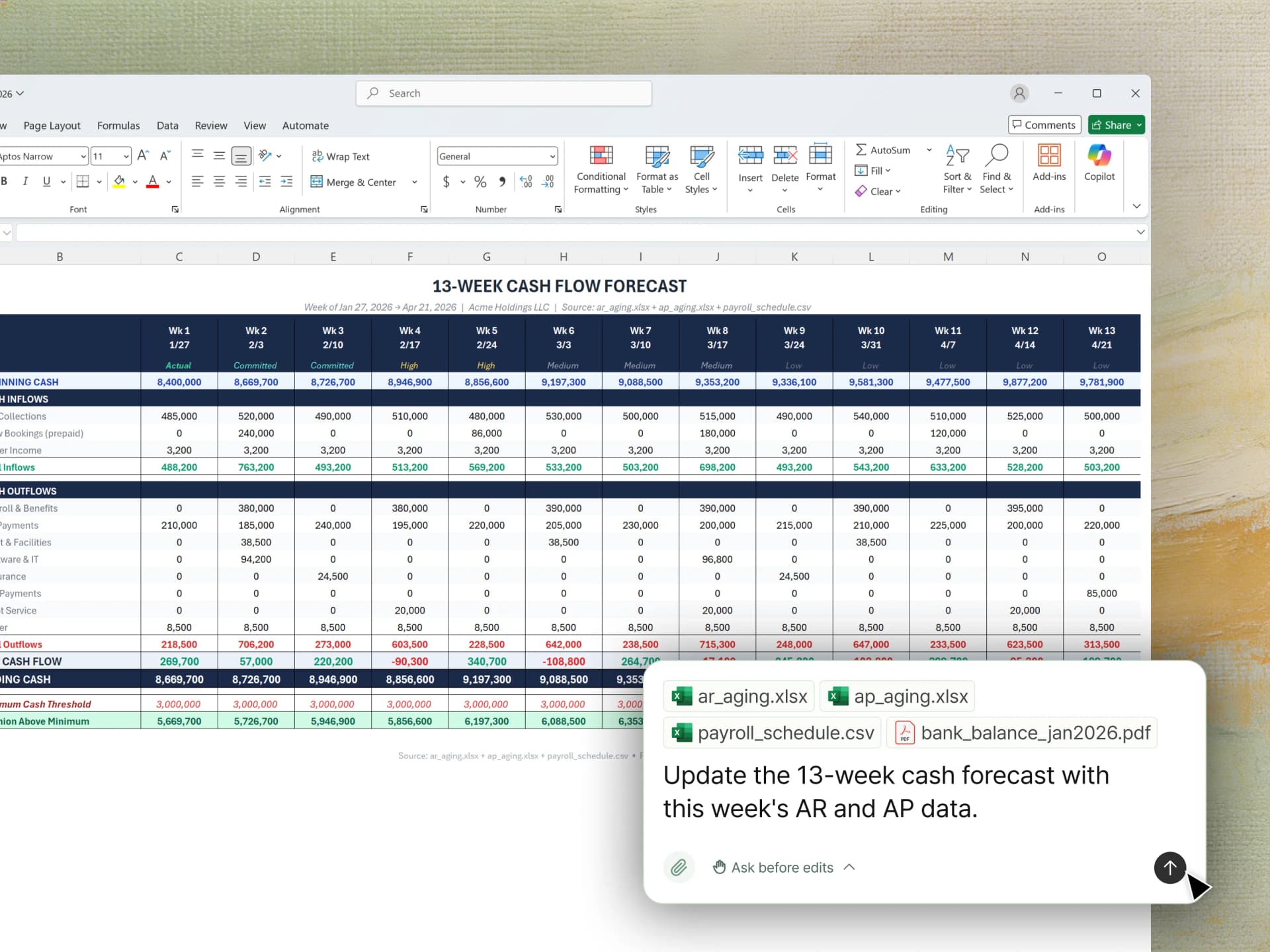The image size is (1270, 952).
Task: Click the Share button
Action: 1116,125
